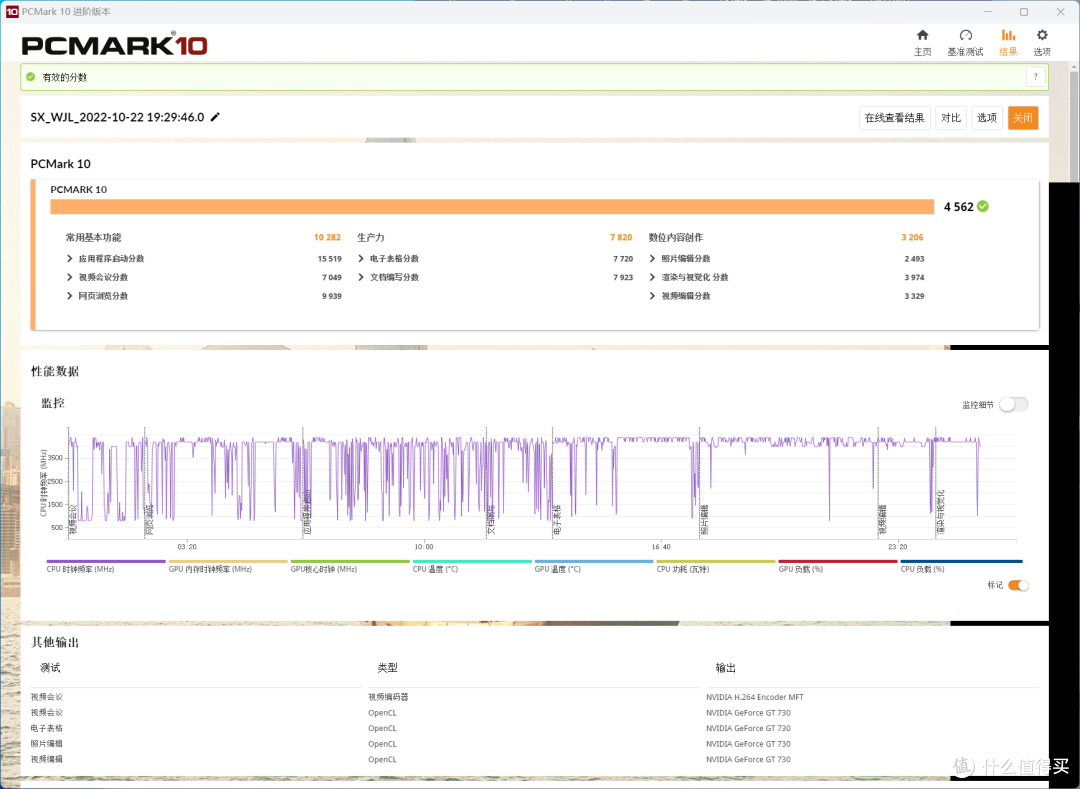Select the GPU 内存时钟频率 (MHz) legend item
This screenshot has width=1080, height=789.
tap(228, 566)
